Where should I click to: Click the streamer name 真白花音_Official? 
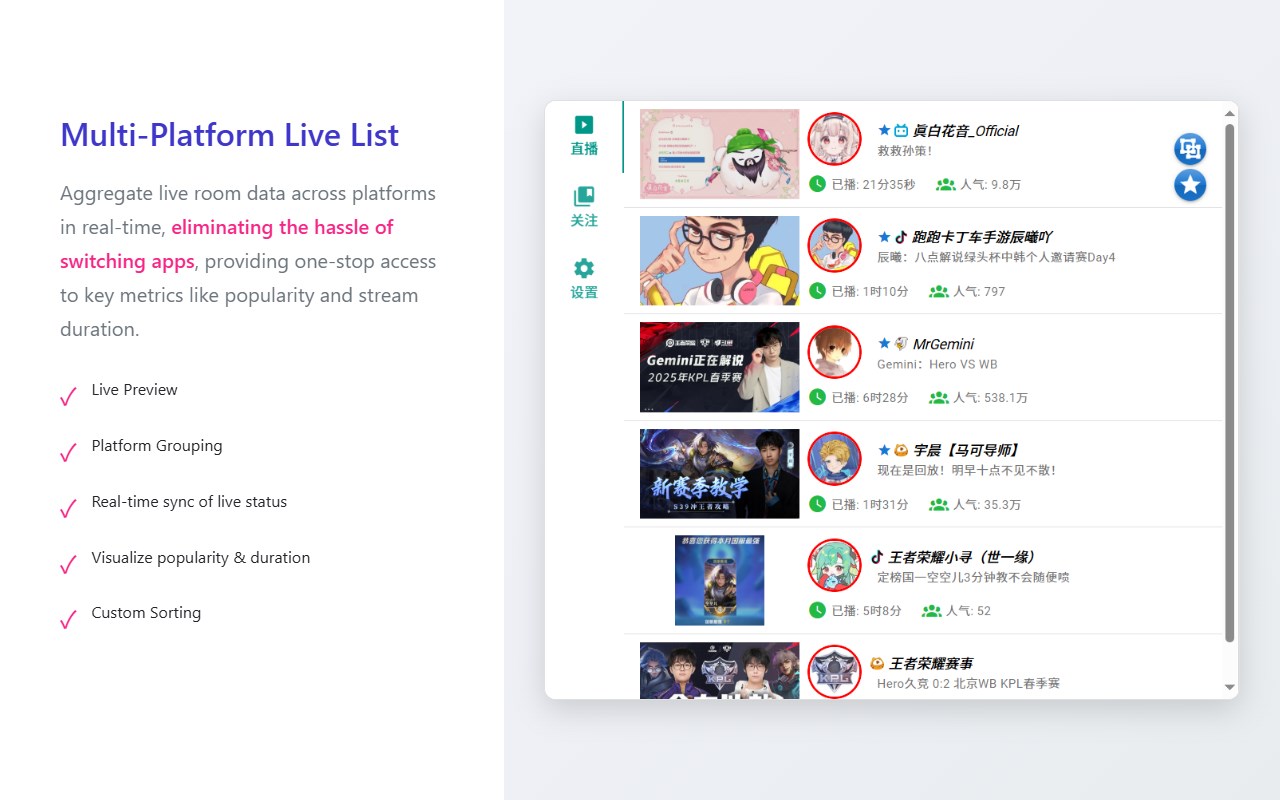[x=965, y=130]
